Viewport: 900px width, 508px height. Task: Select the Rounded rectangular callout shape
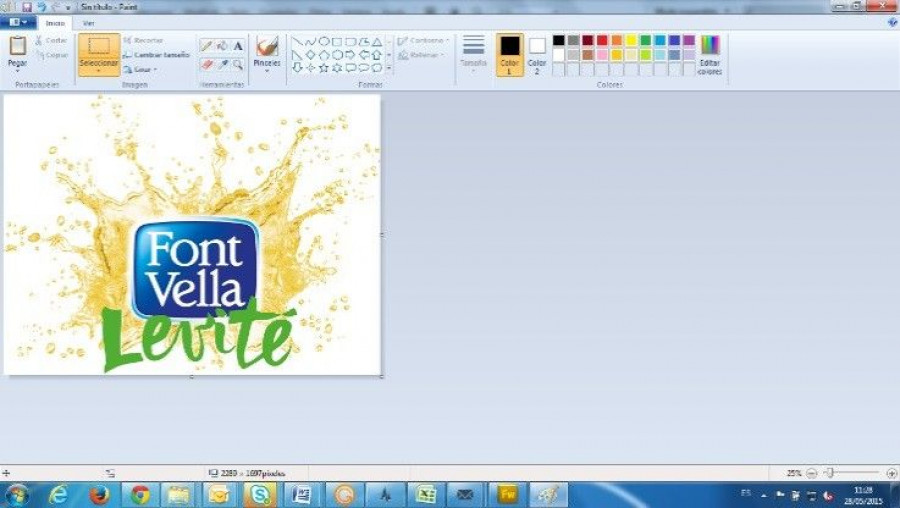(x=350, y=68)
